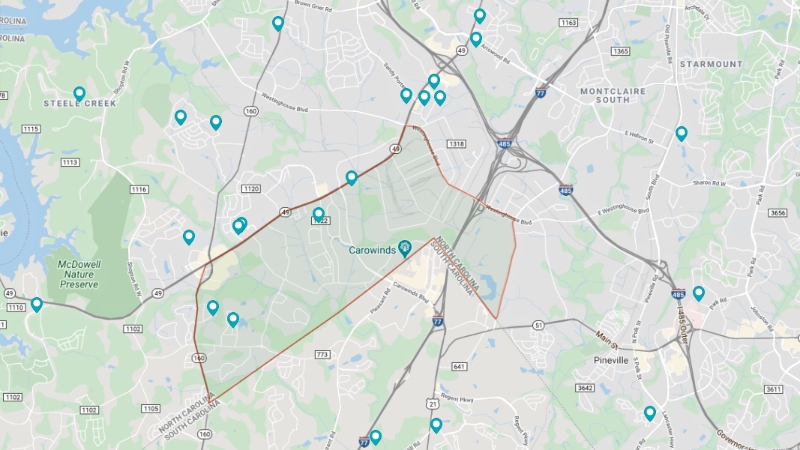Select the pin beside the 1022 road label
This screenshot has width=800, height=450.
[x=318, y=214]
